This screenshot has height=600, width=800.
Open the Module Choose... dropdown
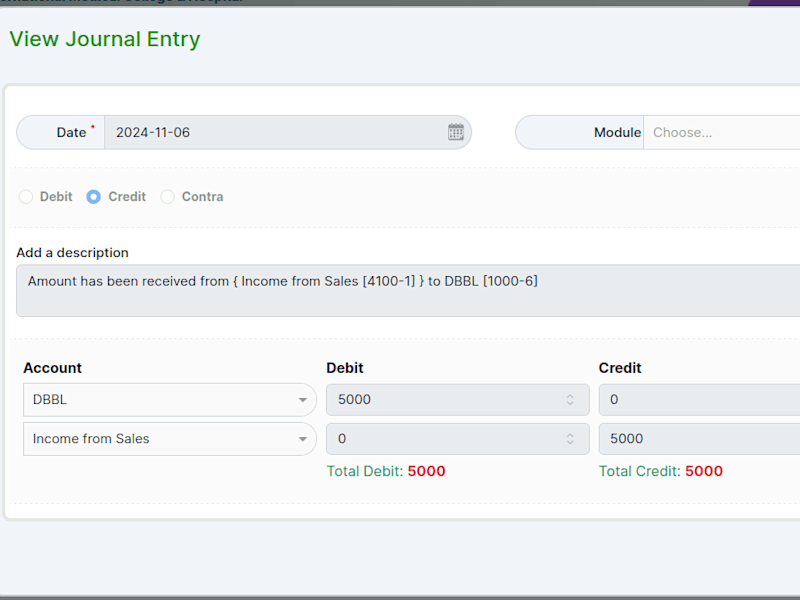click(722, 133)
